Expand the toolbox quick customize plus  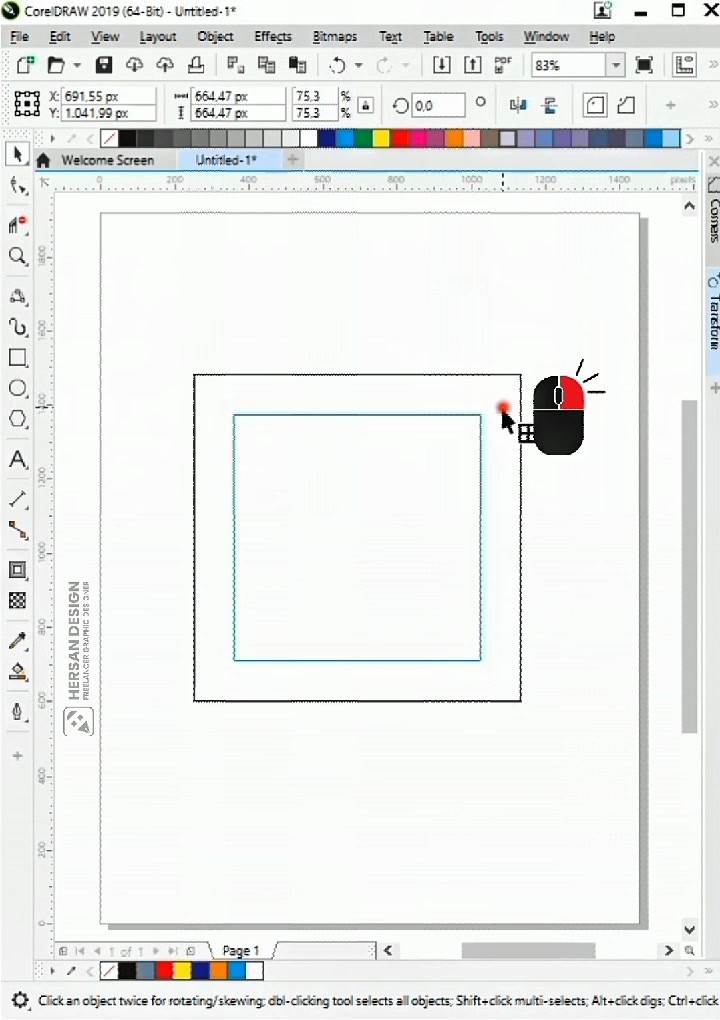coord(18,756)
